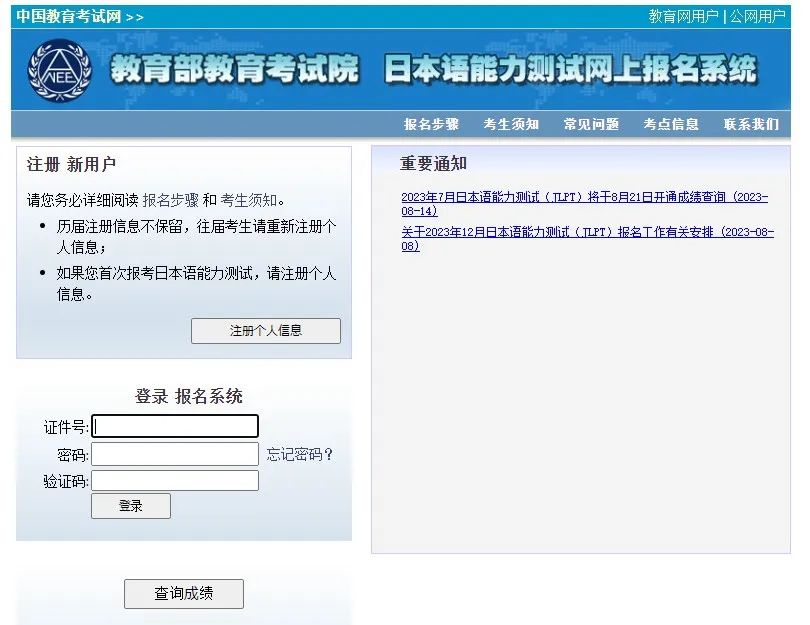Go to 常见问题 in the navigation bar
810x625 pixels.
[x=591, y=124]
